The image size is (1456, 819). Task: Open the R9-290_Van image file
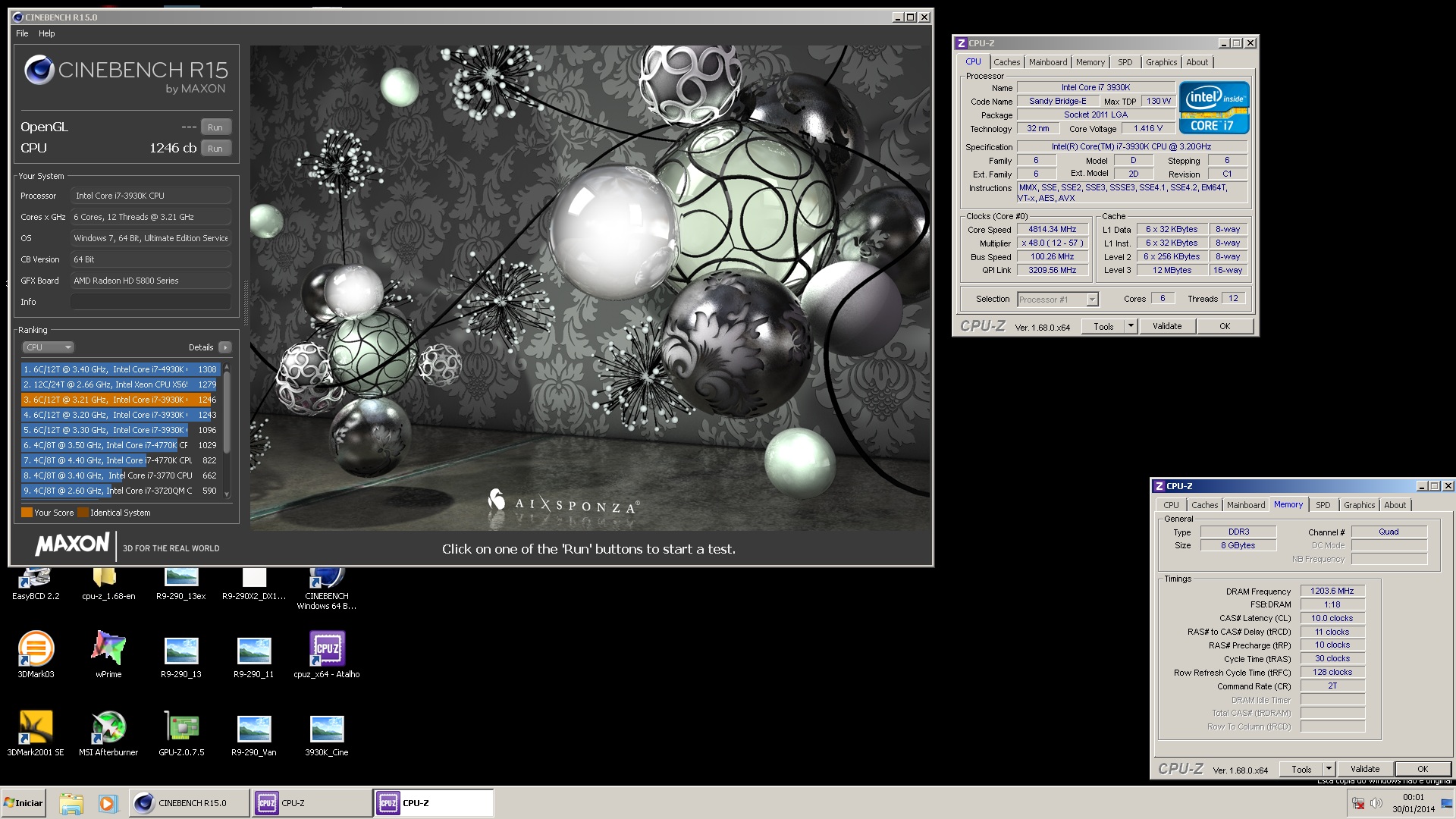[253, 735]
